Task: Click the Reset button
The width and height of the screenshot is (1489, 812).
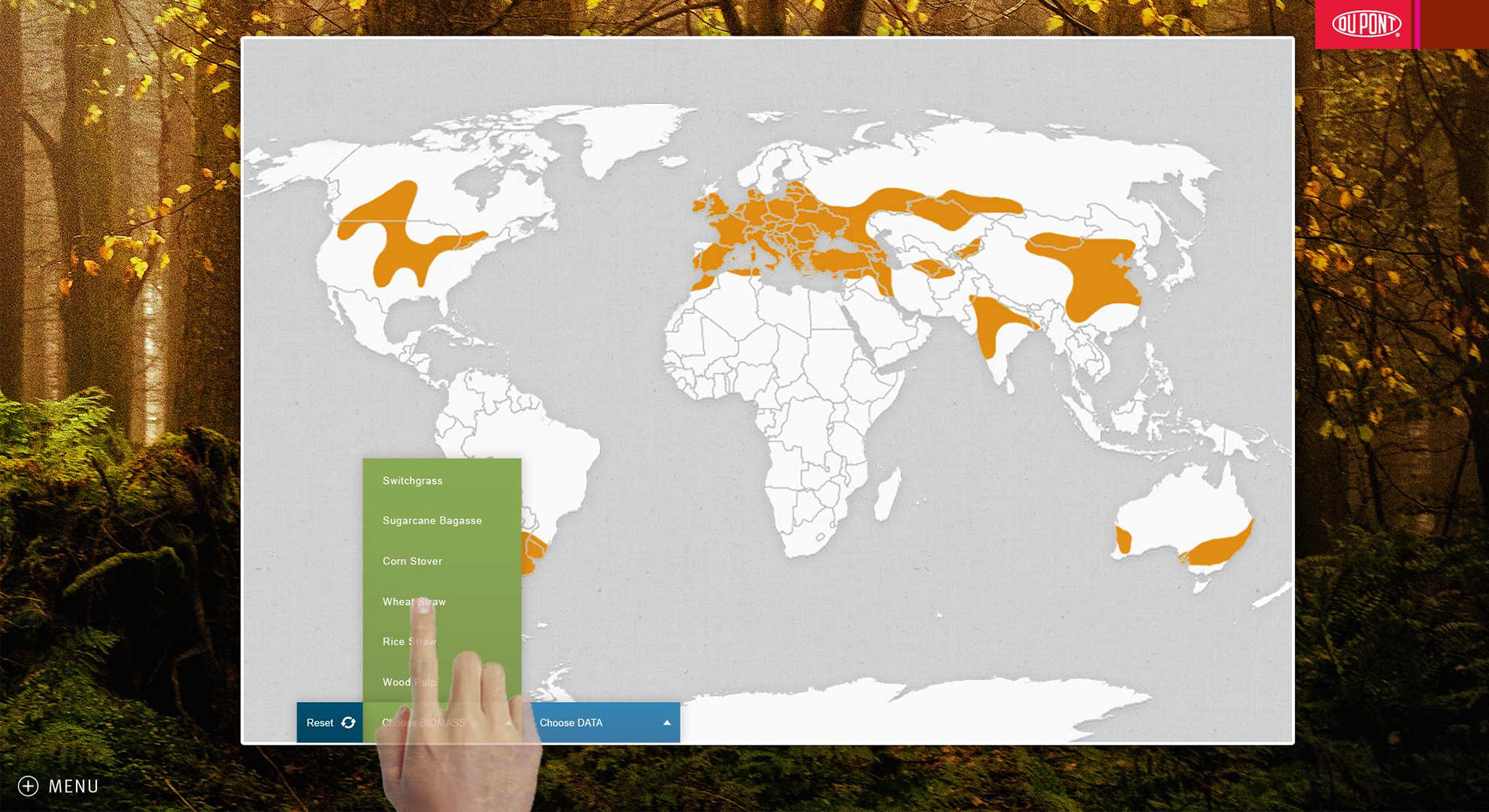Action: 330,723
